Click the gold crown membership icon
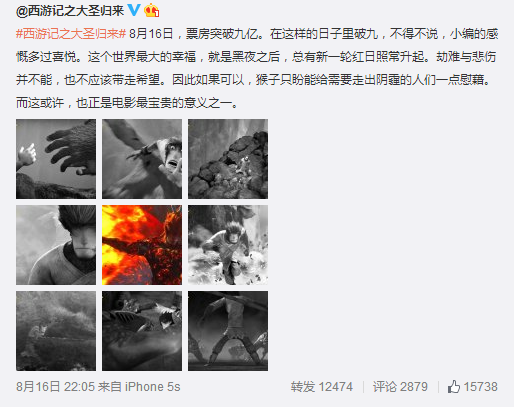 (x=151, y=10)
